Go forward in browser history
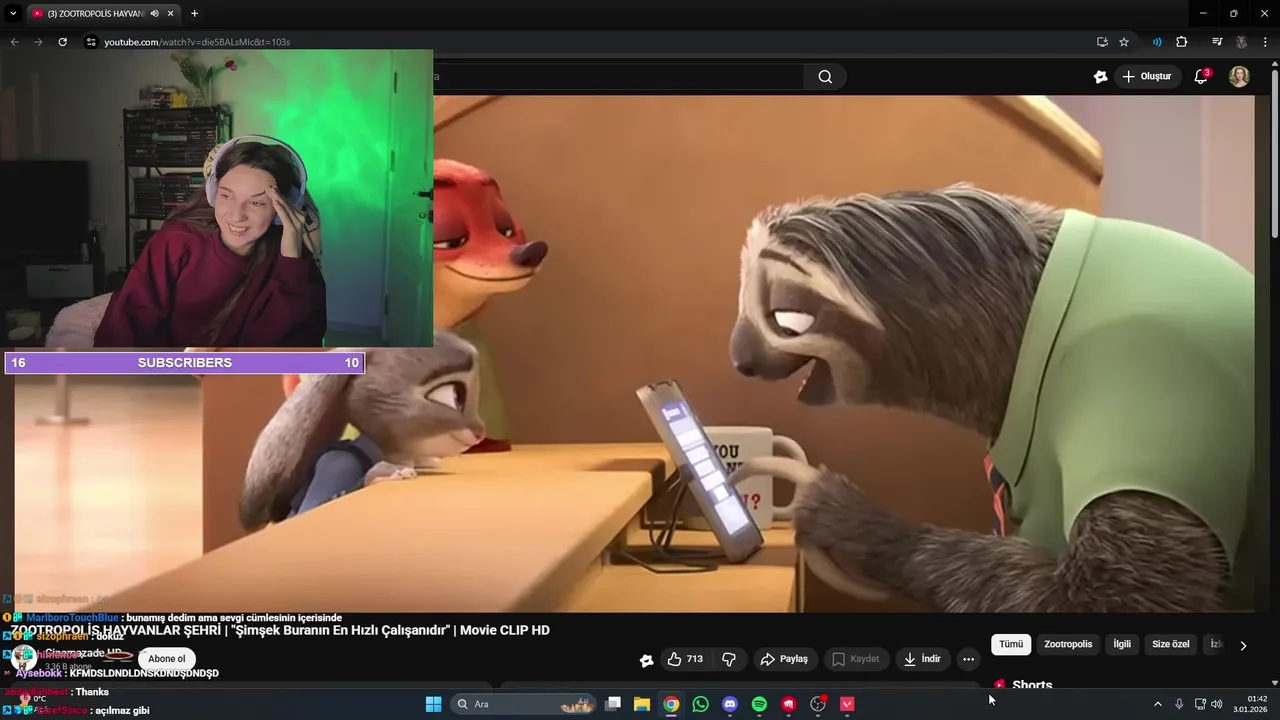Viewport: 1280px width, 720px height. pos(38,42)
